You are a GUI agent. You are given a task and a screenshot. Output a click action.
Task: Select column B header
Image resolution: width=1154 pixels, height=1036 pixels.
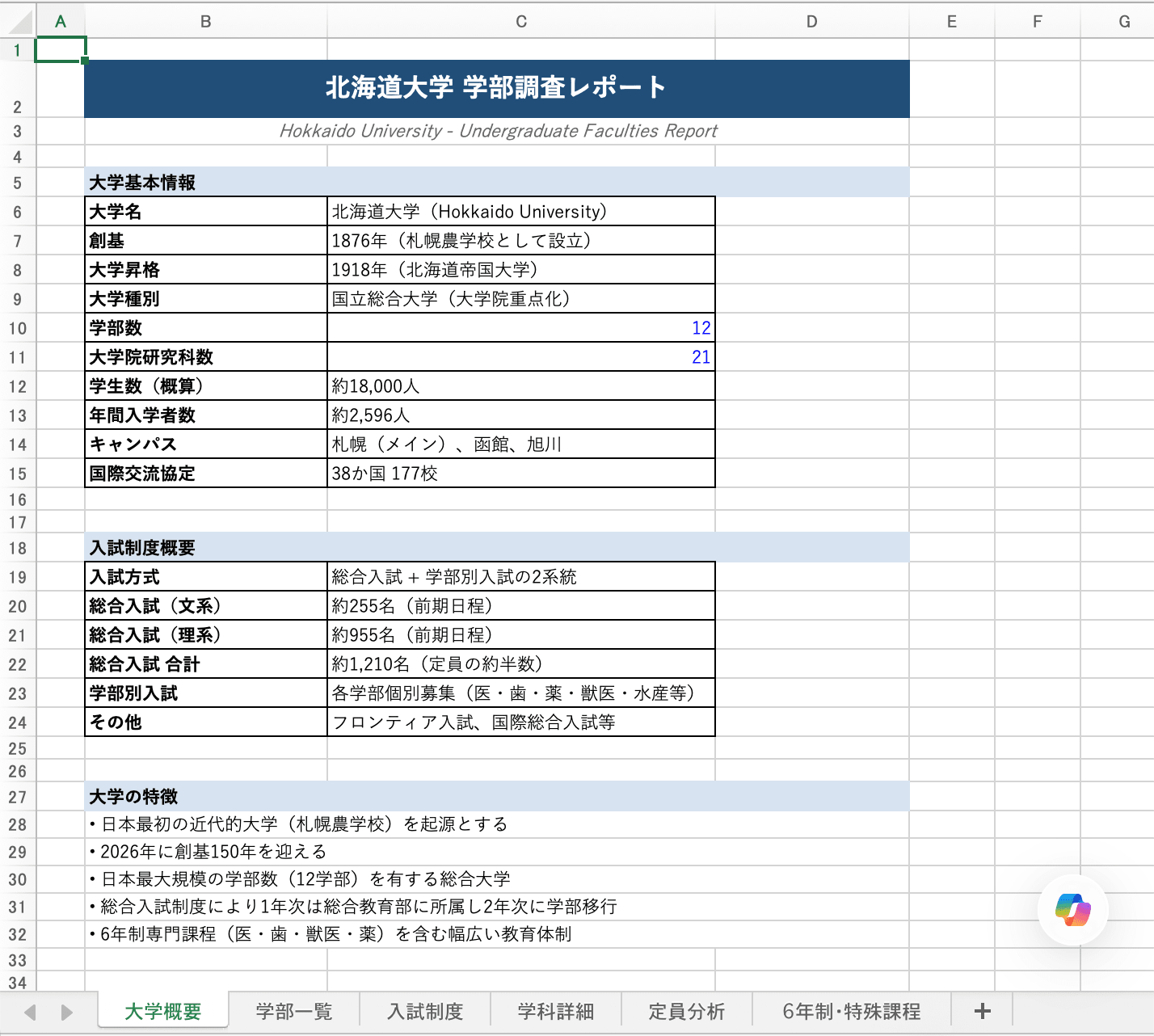(206, 22)
